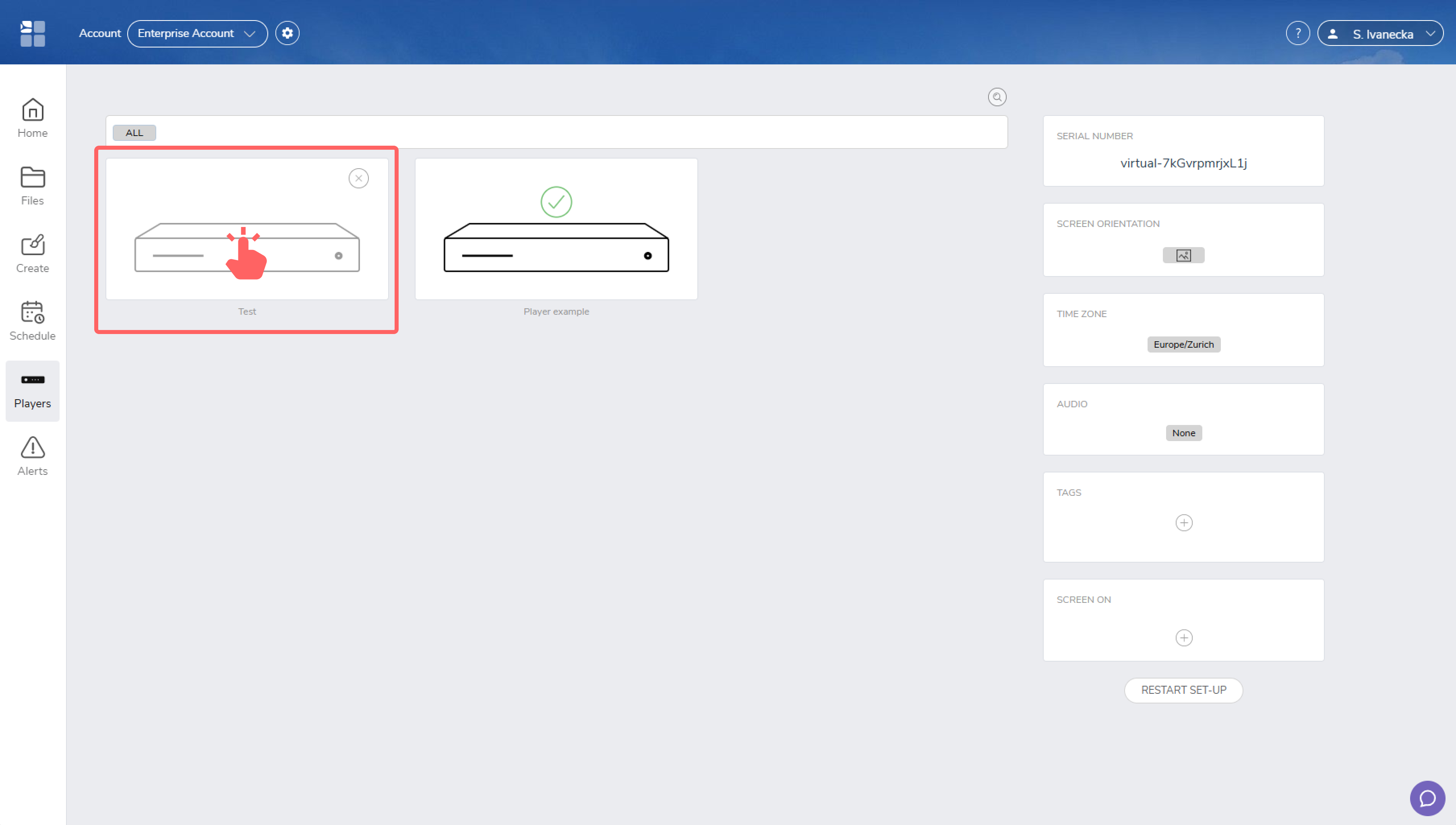This screenshot has height=825, width=1456.
Task: Go to Home in sidebar
Action: (x=32, y=118)
